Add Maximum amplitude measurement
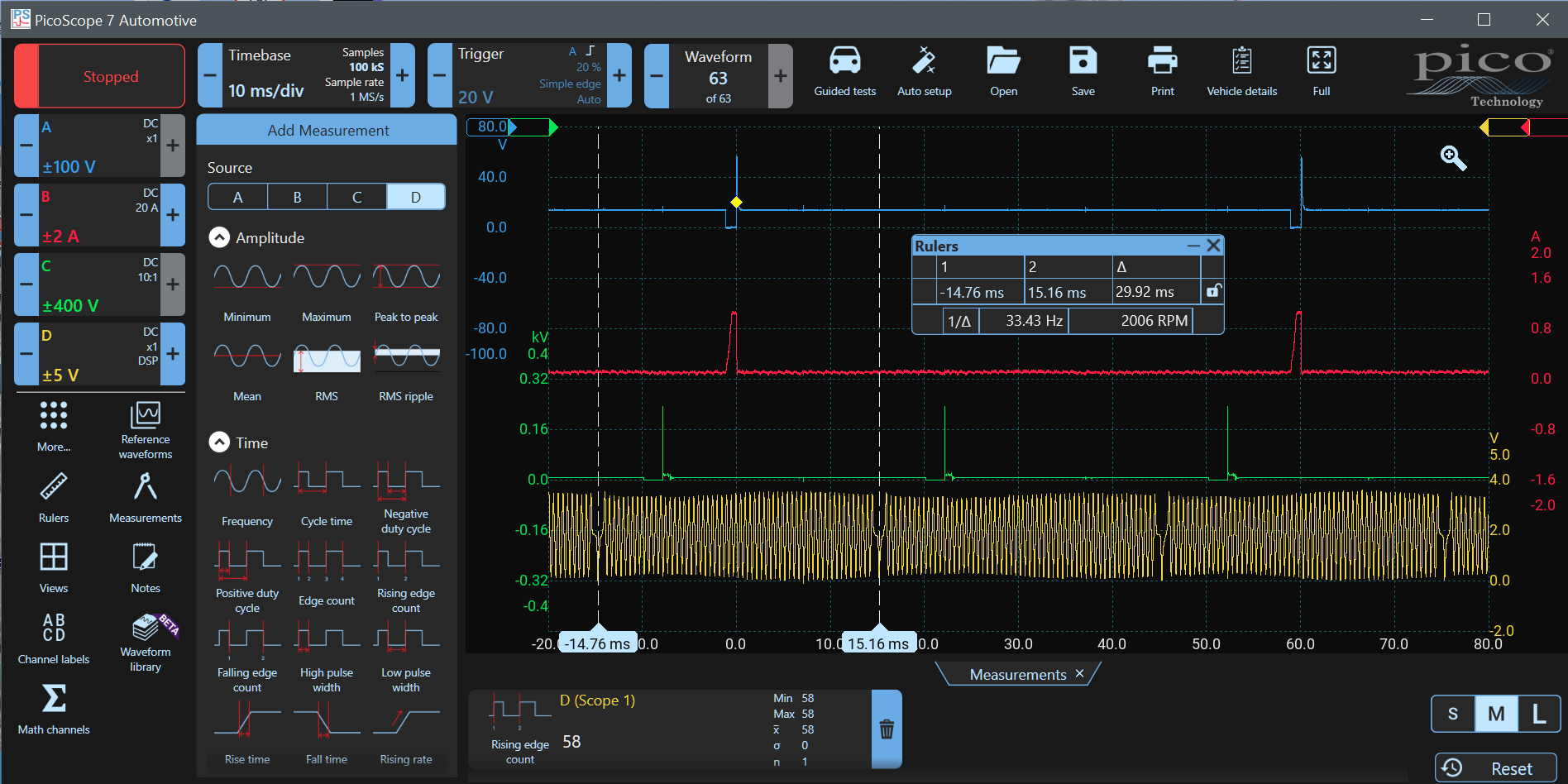1568x784 pixels. coord(327,291)
